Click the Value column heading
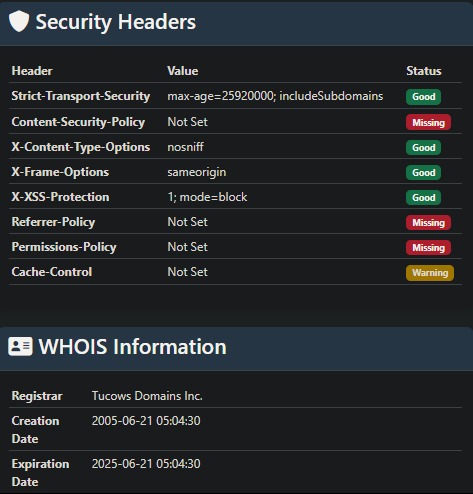Viewport: 473px width, 494px height. (x=183, y=71)
